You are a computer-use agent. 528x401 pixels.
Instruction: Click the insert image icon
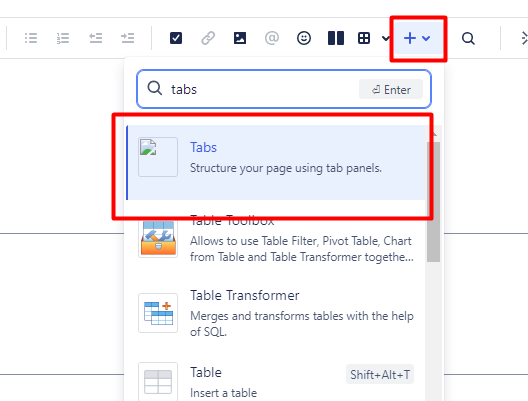click(x=240, y=38)
